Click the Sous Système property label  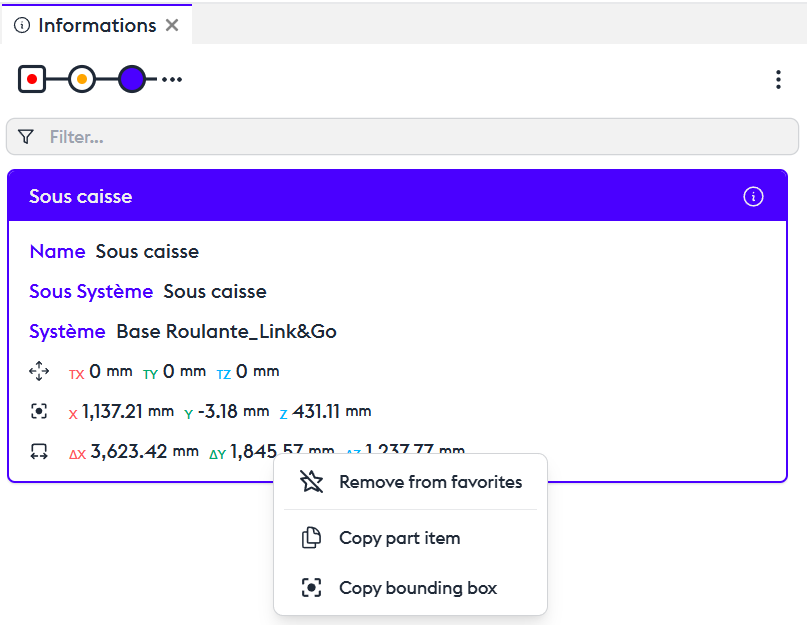(x=91, y=292)
